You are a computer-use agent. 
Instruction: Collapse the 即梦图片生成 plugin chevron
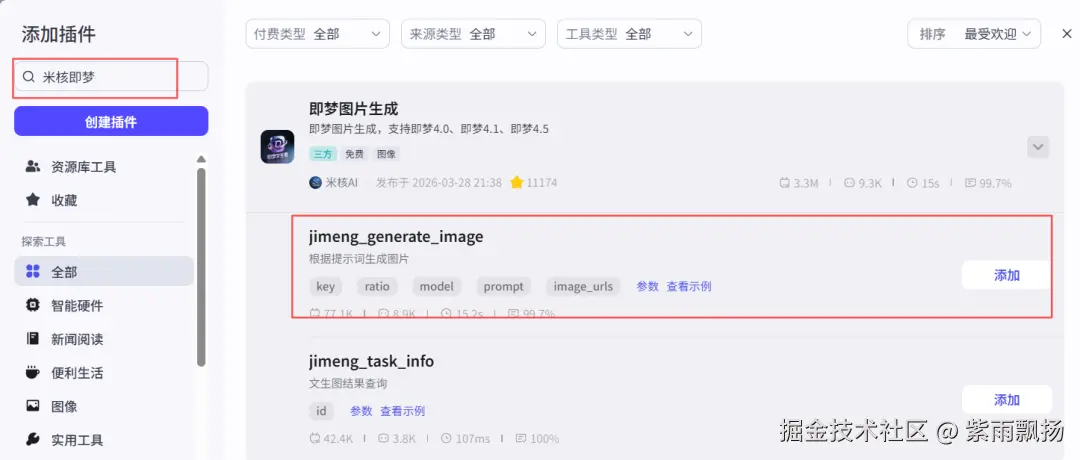click(1038, 147)
